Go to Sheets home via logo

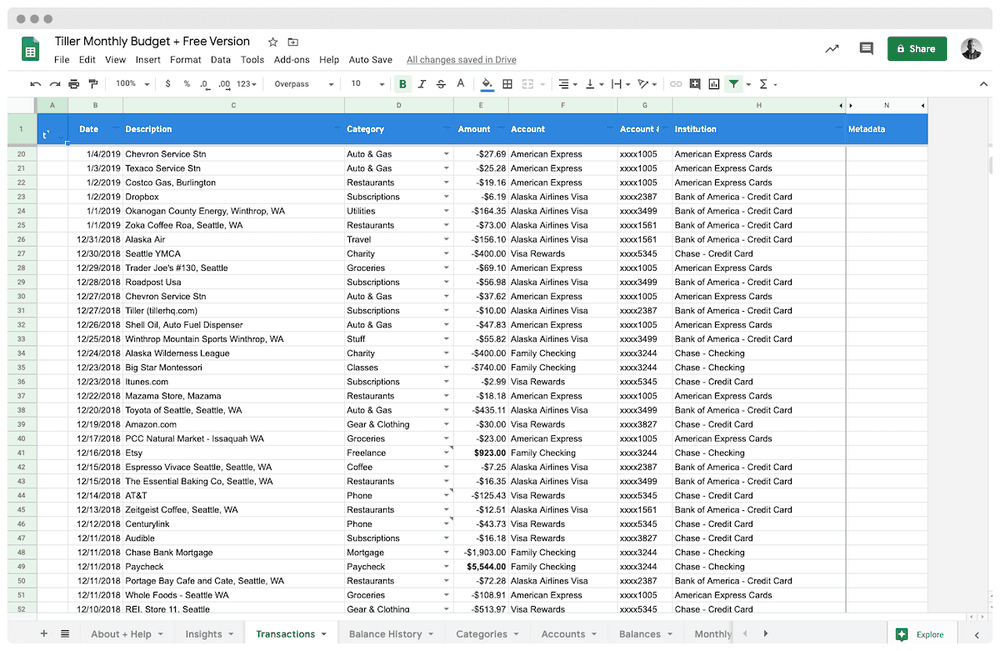[31, 49]
